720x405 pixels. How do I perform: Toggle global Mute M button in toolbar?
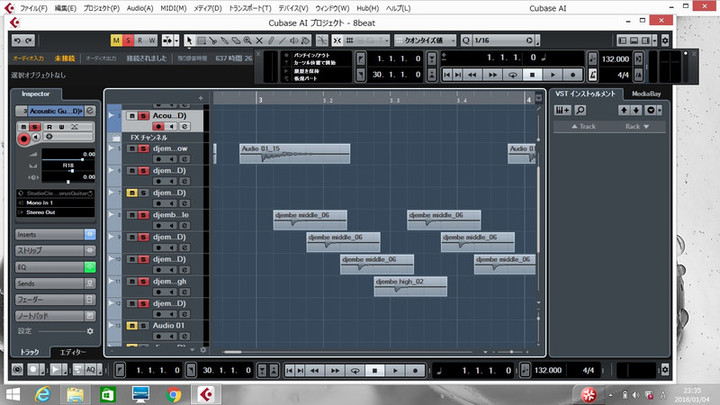(116, 40)
